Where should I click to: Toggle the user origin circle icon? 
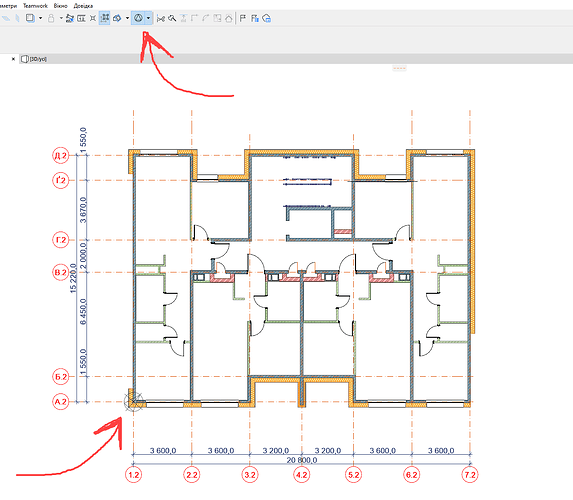click(x=138, y=18)
